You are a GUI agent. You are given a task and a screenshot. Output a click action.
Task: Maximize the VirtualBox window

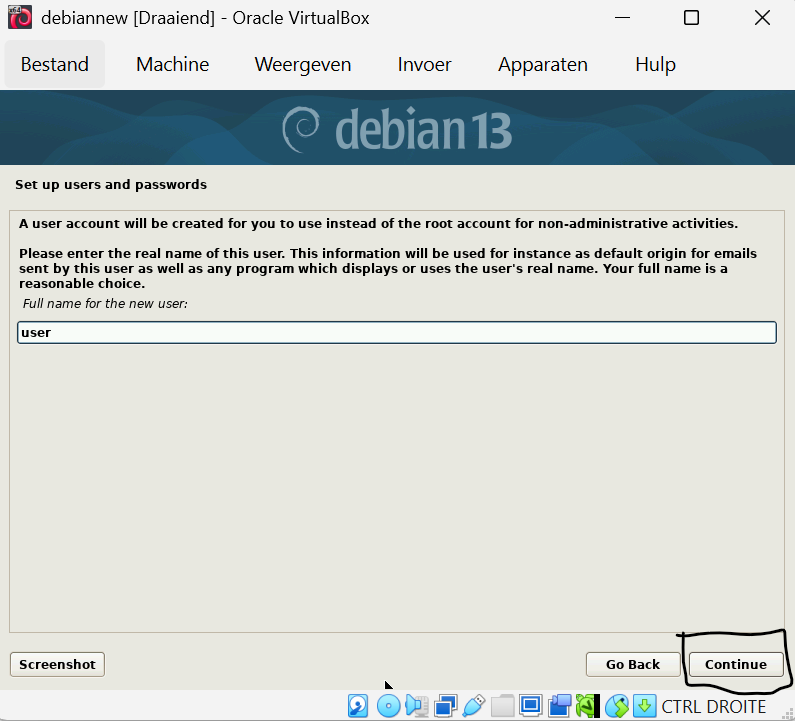tap(691, 18)
